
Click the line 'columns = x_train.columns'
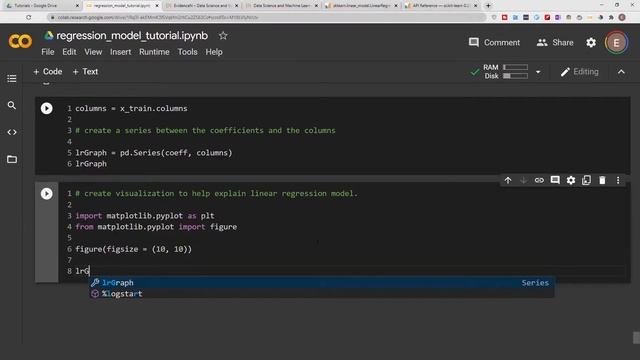click(x=131, y=108)
